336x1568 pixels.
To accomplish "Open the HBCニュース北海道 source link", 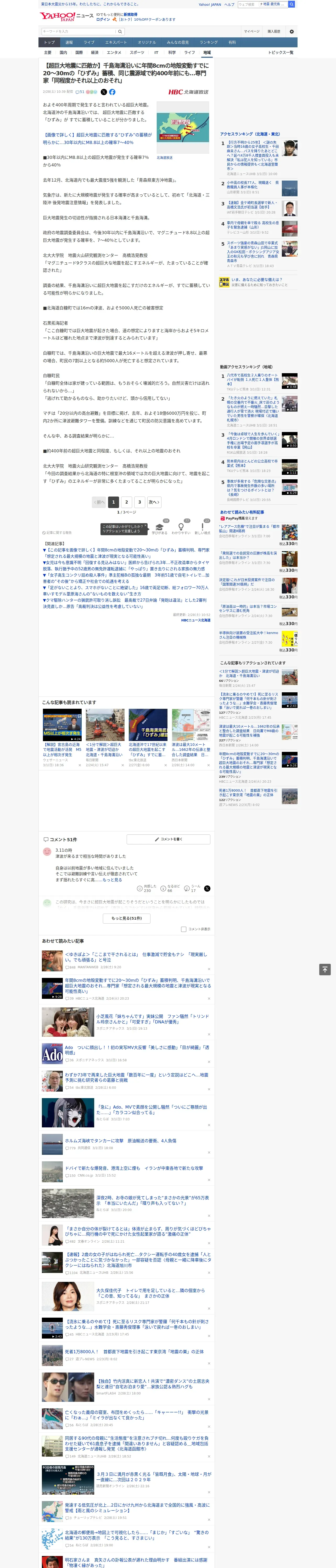I will [196, 620].
